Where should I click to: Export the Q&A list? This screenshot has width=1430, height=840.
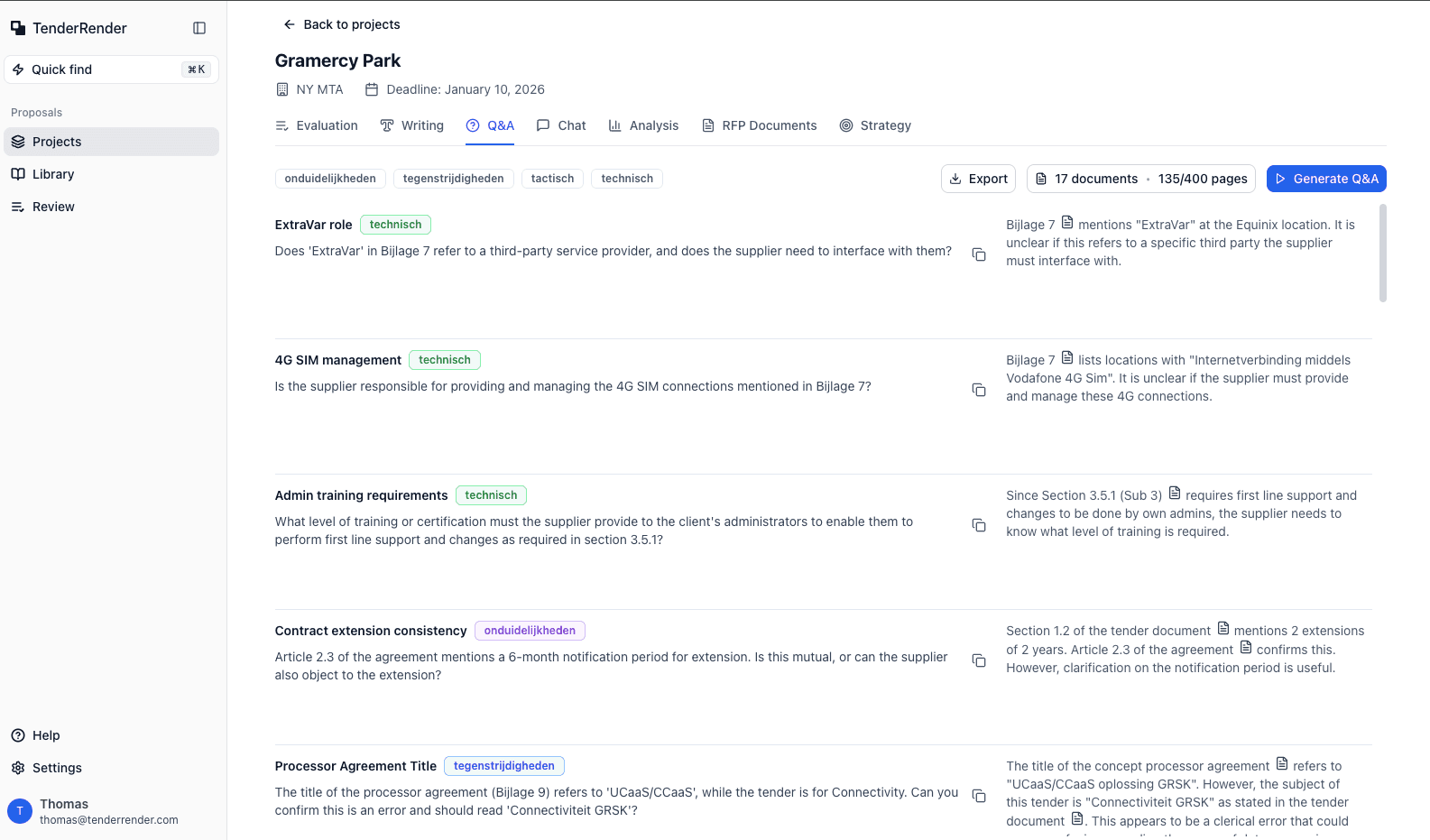[978, 179]
